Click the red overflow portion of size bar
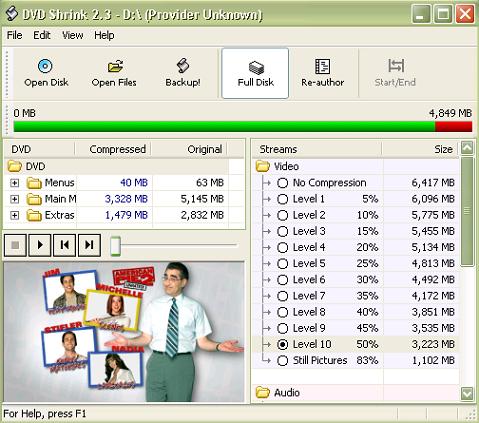 coord(453,127)
